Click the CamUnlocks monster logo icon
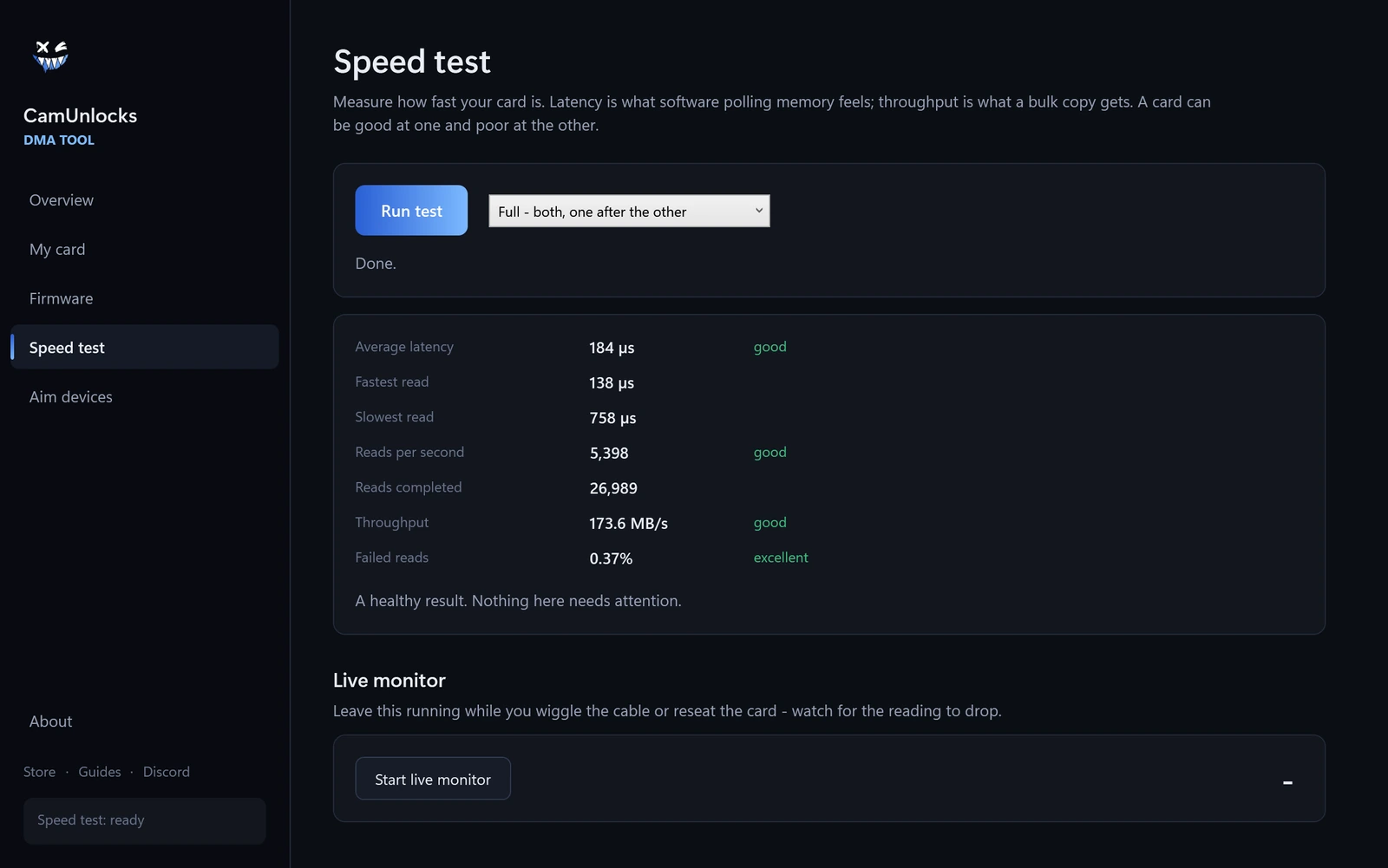Viewport: 1388px width, 868px height. point(50,55)
